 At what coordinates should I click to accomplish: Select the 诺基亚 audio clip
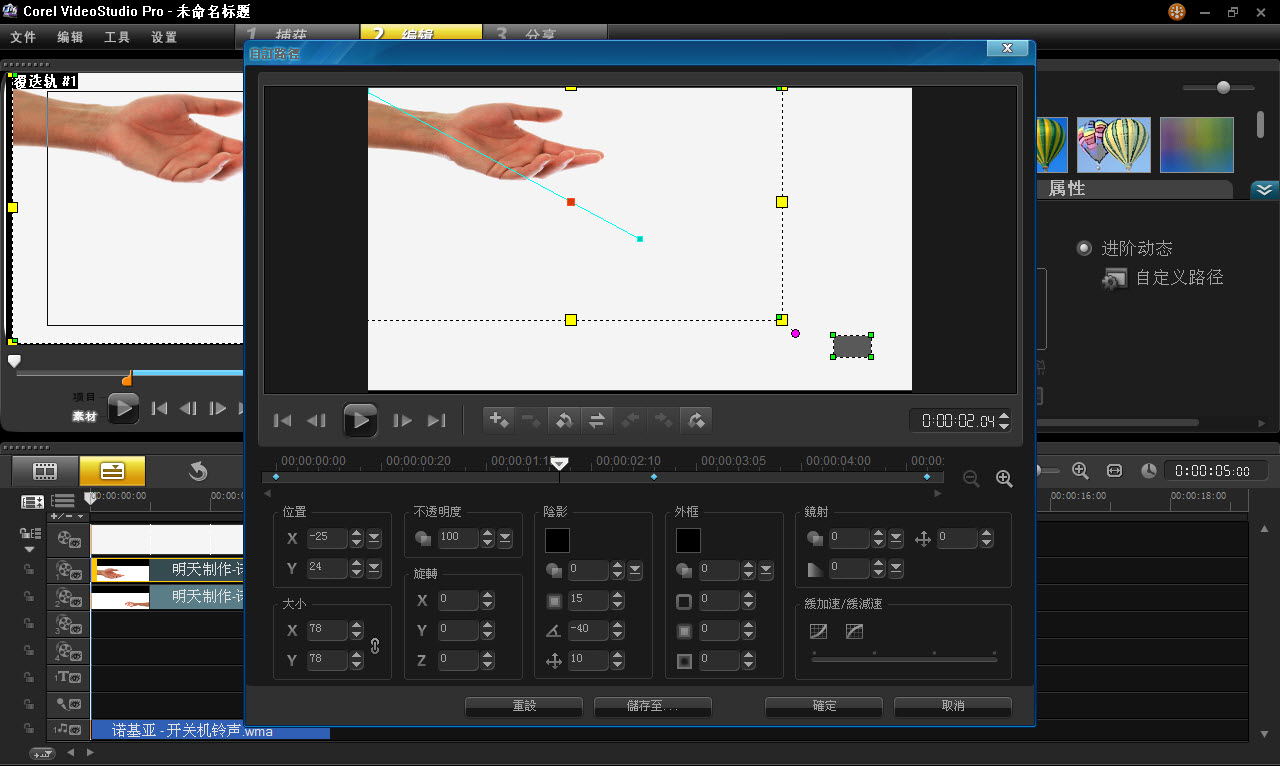(x=210, y=731)
